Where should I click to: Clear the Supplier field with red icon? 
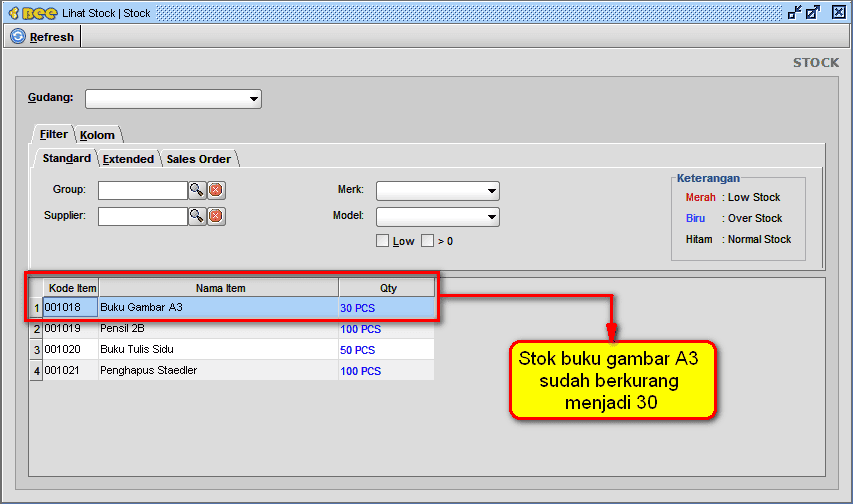click(x=216, y=216)
